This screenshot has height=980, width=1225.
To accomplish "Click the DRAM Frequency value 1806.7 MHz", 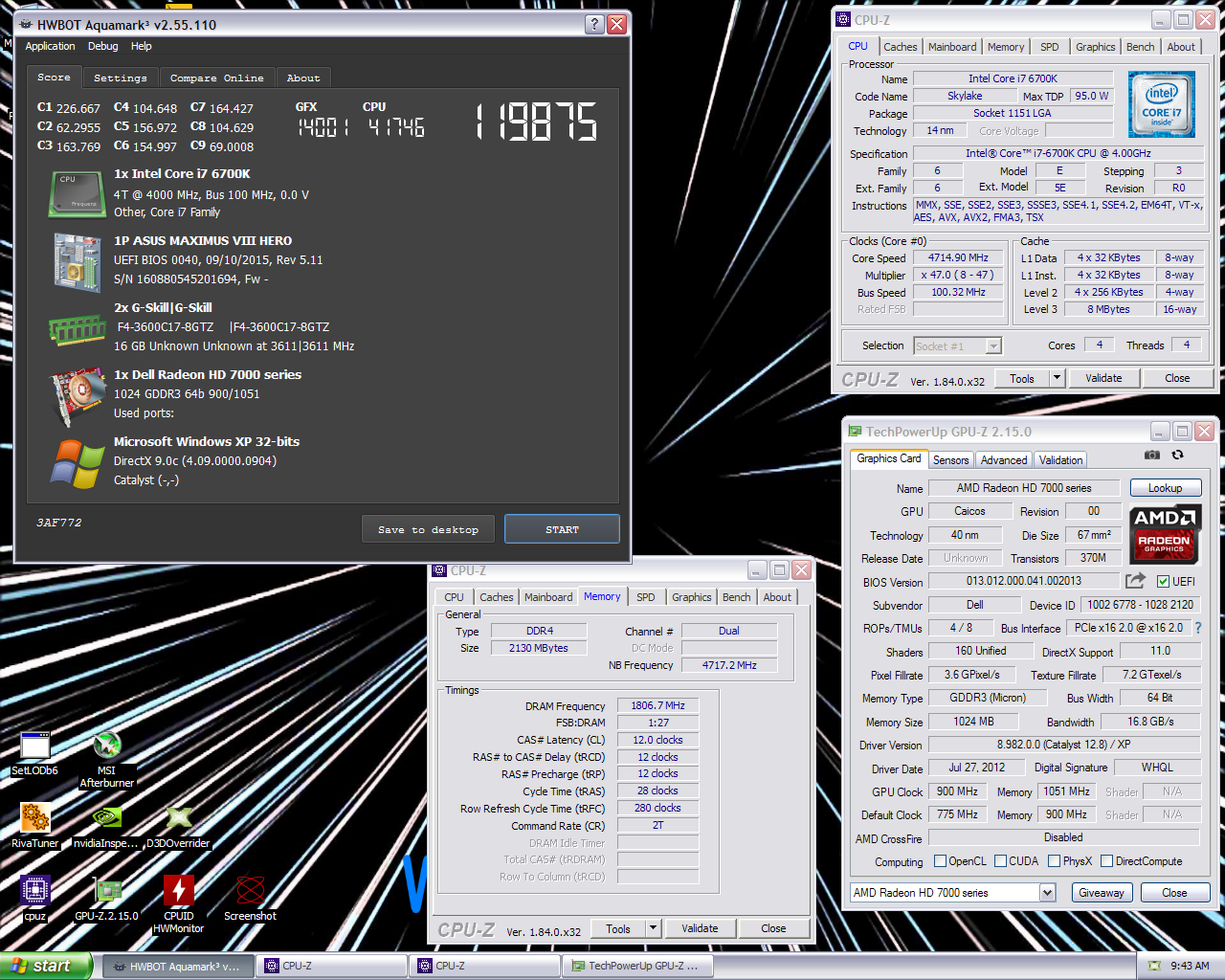I will pyautogui.click(x=657, y=705).
